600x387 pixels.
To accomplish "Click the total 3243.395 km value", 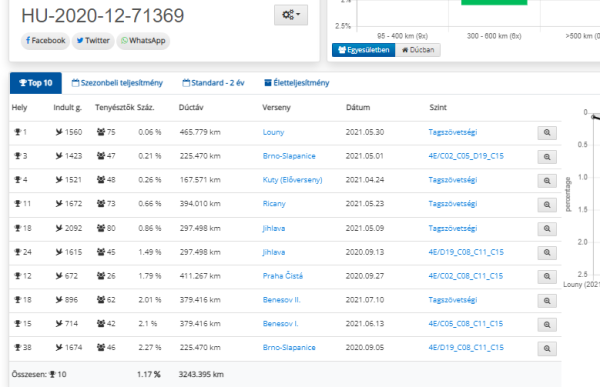I will pos(201,374).
